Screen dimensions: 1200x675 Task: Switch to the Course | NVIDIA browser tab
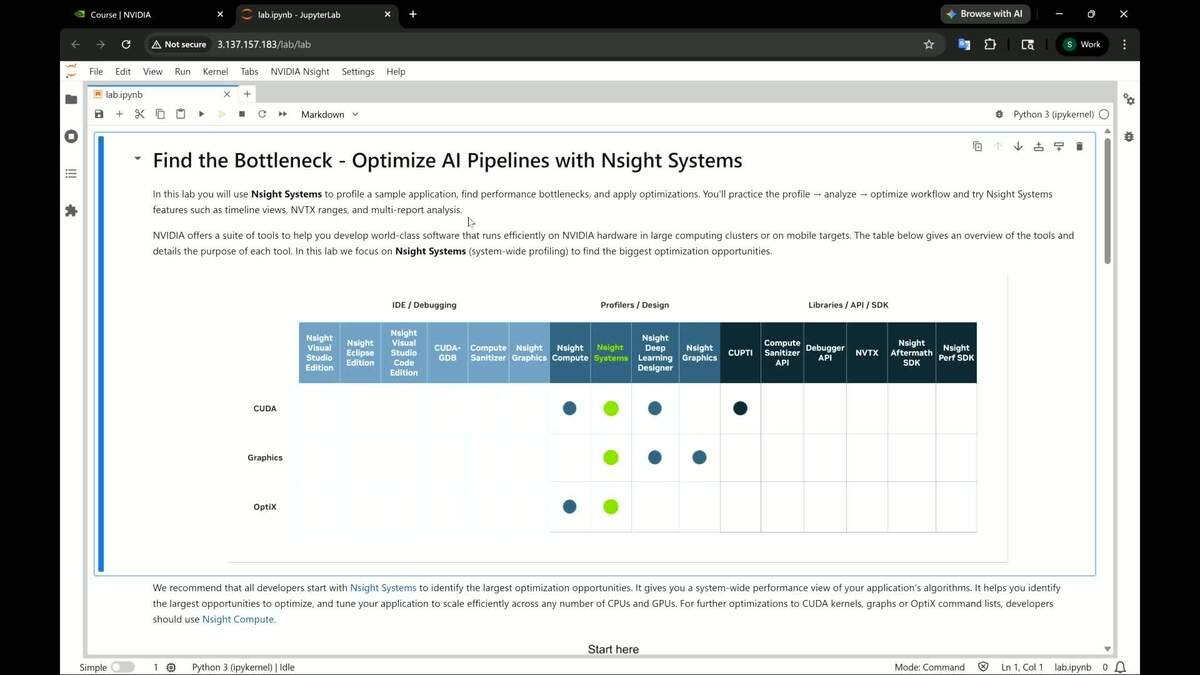pos(148,14)
